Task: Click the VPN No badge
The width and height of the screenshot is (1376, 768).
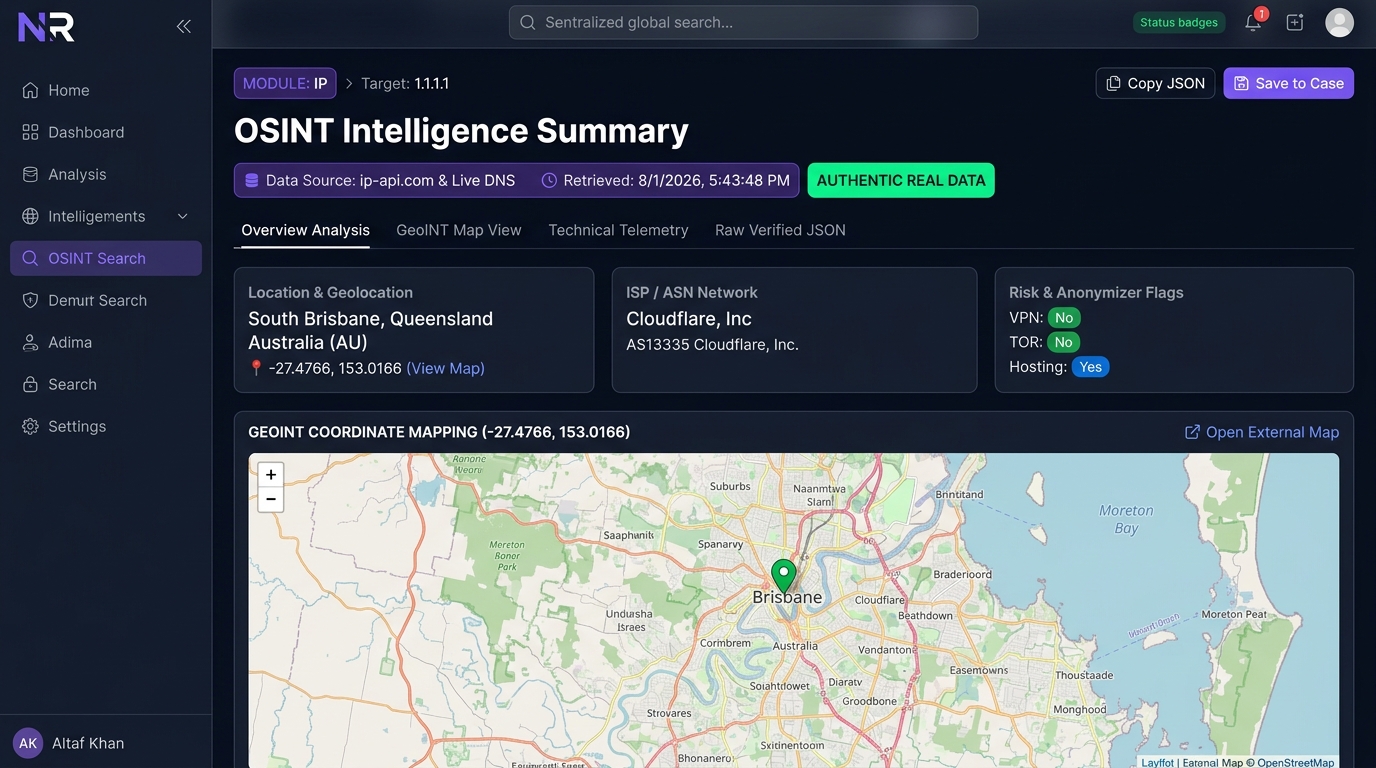Action: click(x=1064, y=318)
